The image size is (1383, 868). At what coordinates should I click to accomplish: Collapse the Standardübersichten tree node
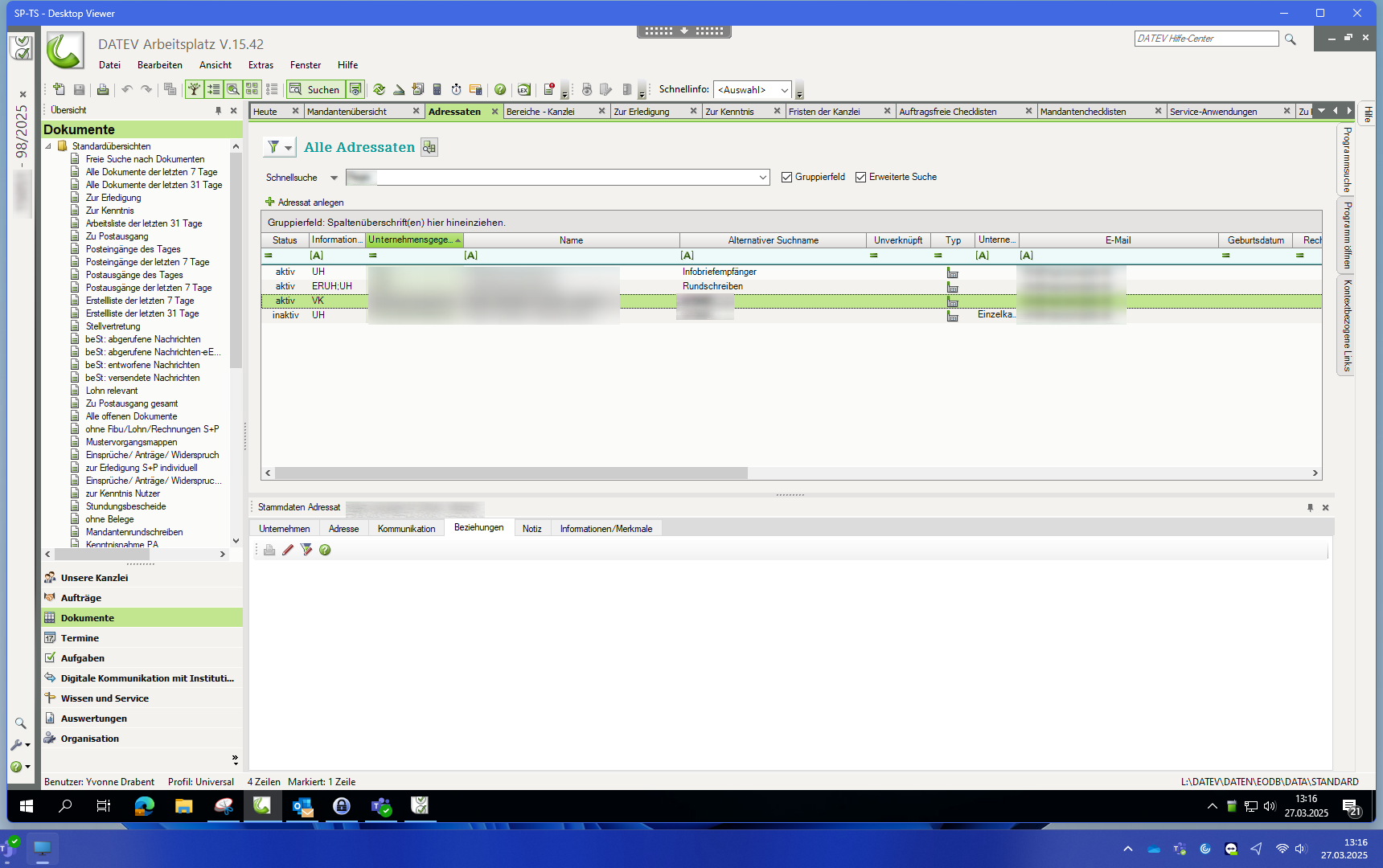click(x=49, y=146)
